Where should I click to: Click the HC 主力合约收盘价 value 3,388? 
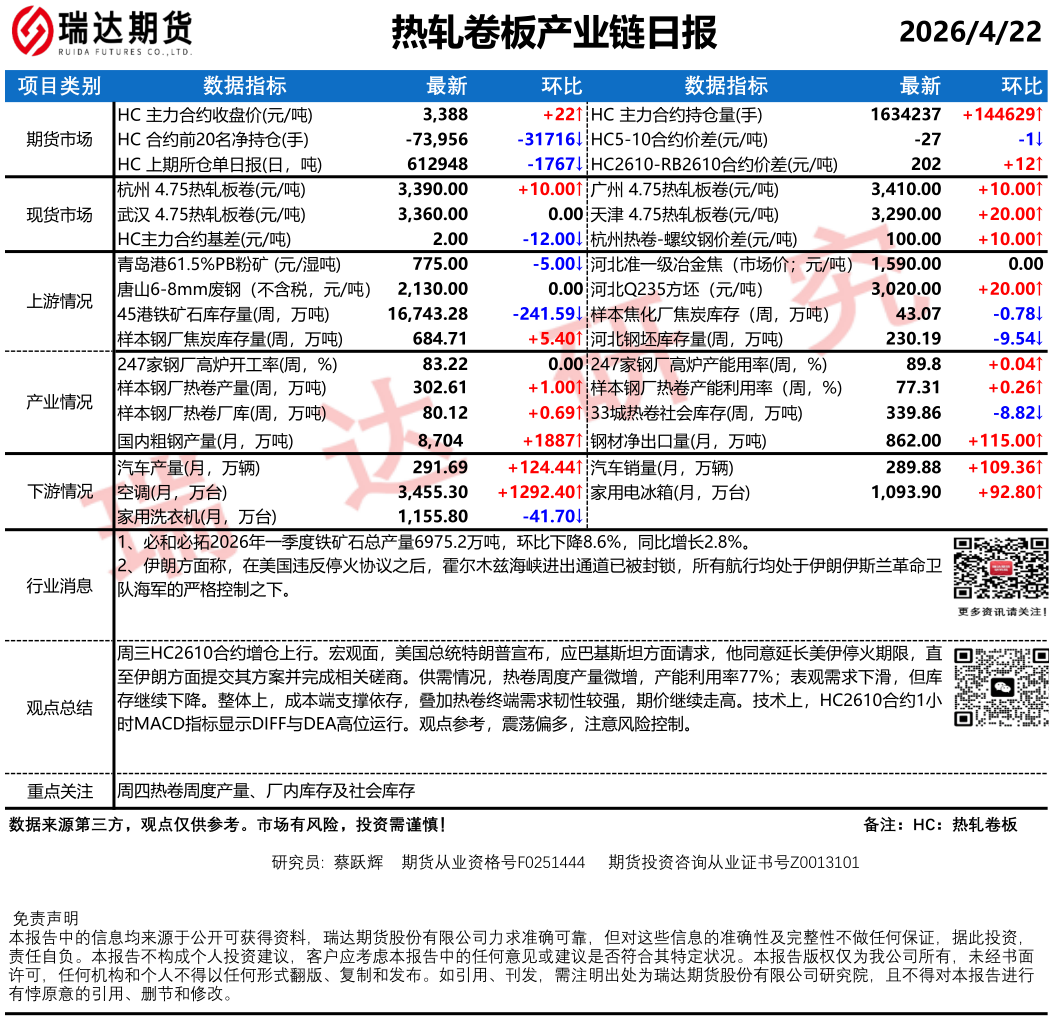pos(445,115)
